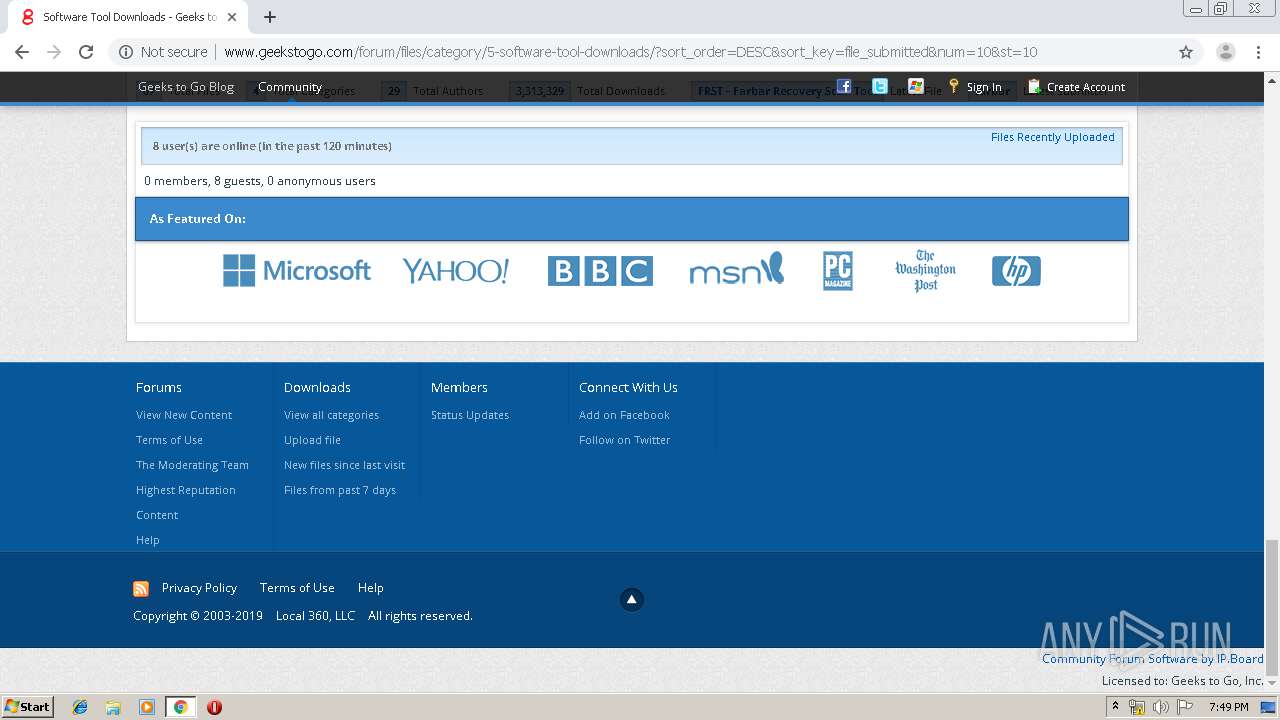Open the Windows Start menu
Screen dimensions: 1280x720
tap(27, 706)
